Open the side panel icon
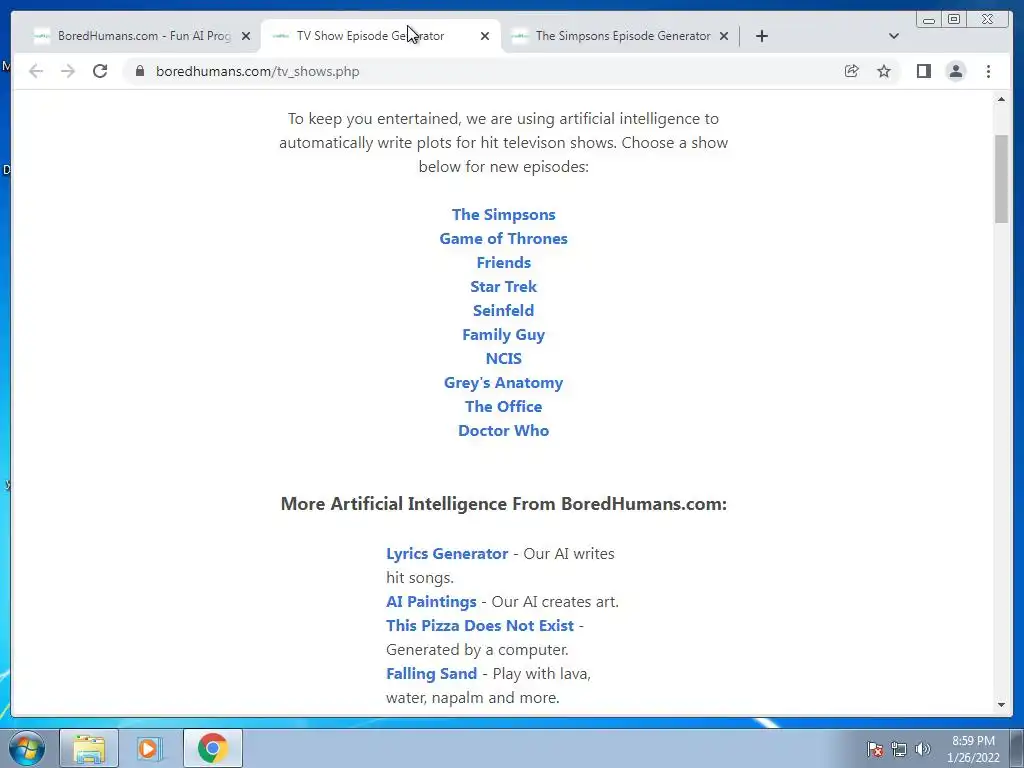Image resolution: width=1024 pixels, height=768 pixels. tap(923, 71)
